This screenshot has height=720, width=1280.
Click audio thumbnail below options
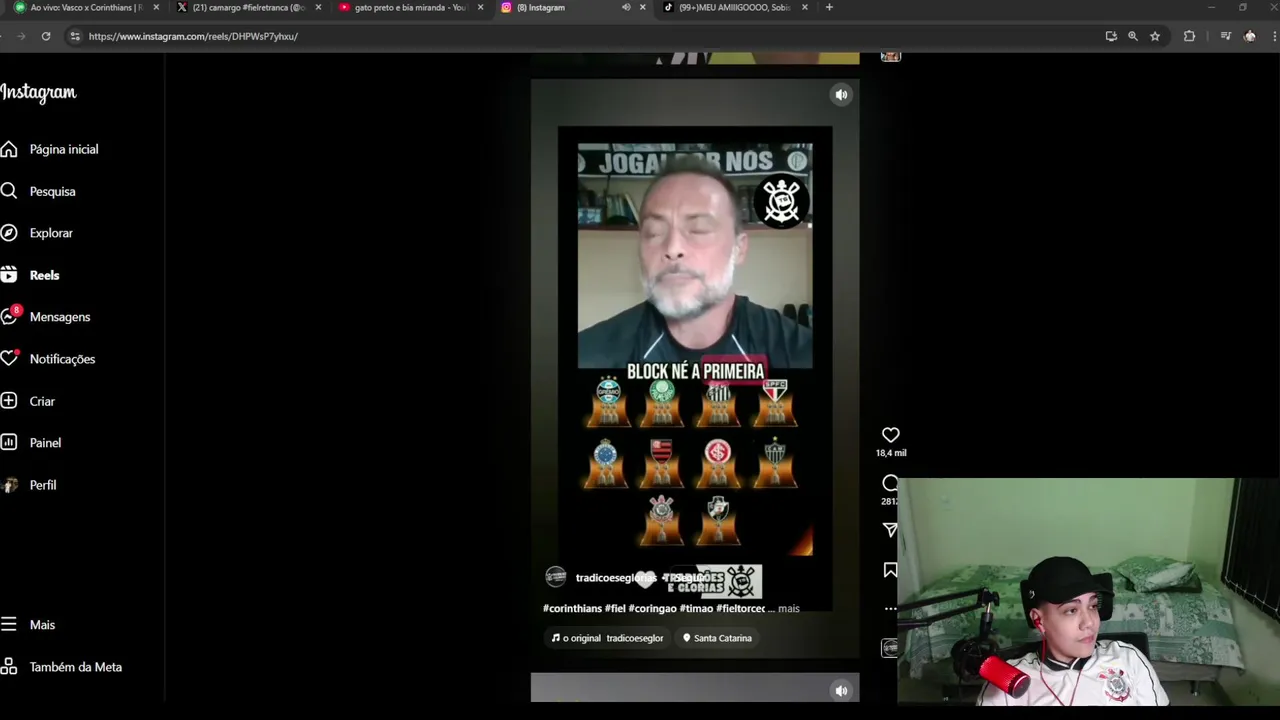[x=889, y=648]
